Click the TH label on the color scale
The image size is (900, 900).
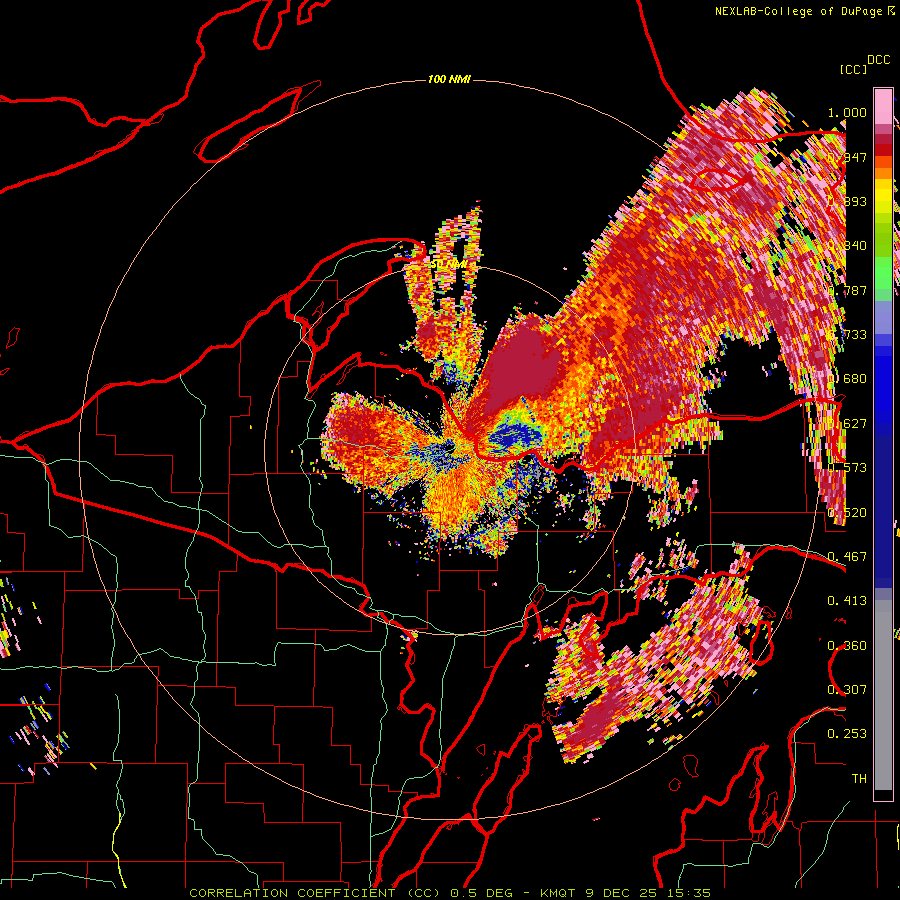point(859,779)
